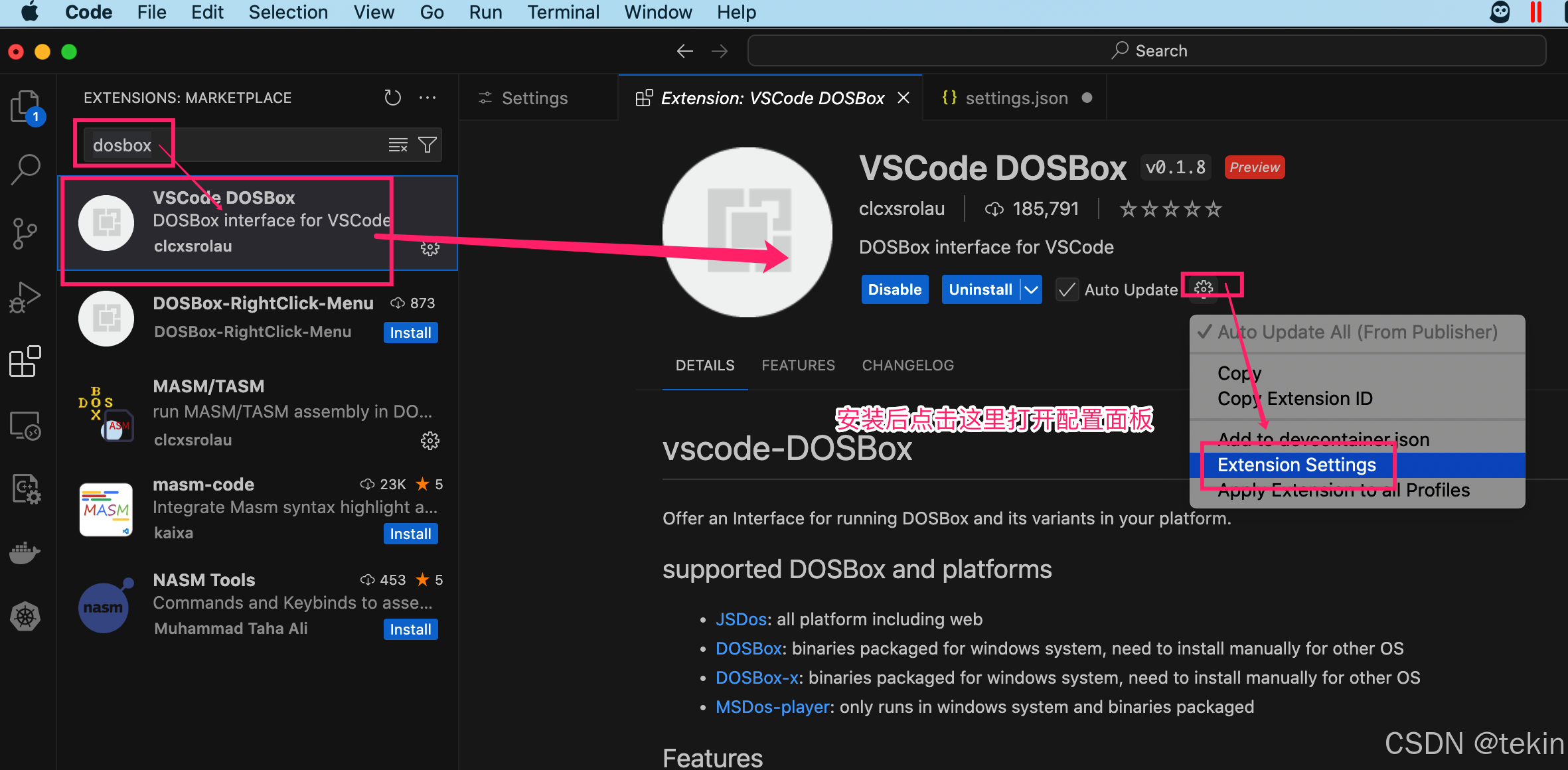Click the title bar Search box

[x=1146, y=51]
